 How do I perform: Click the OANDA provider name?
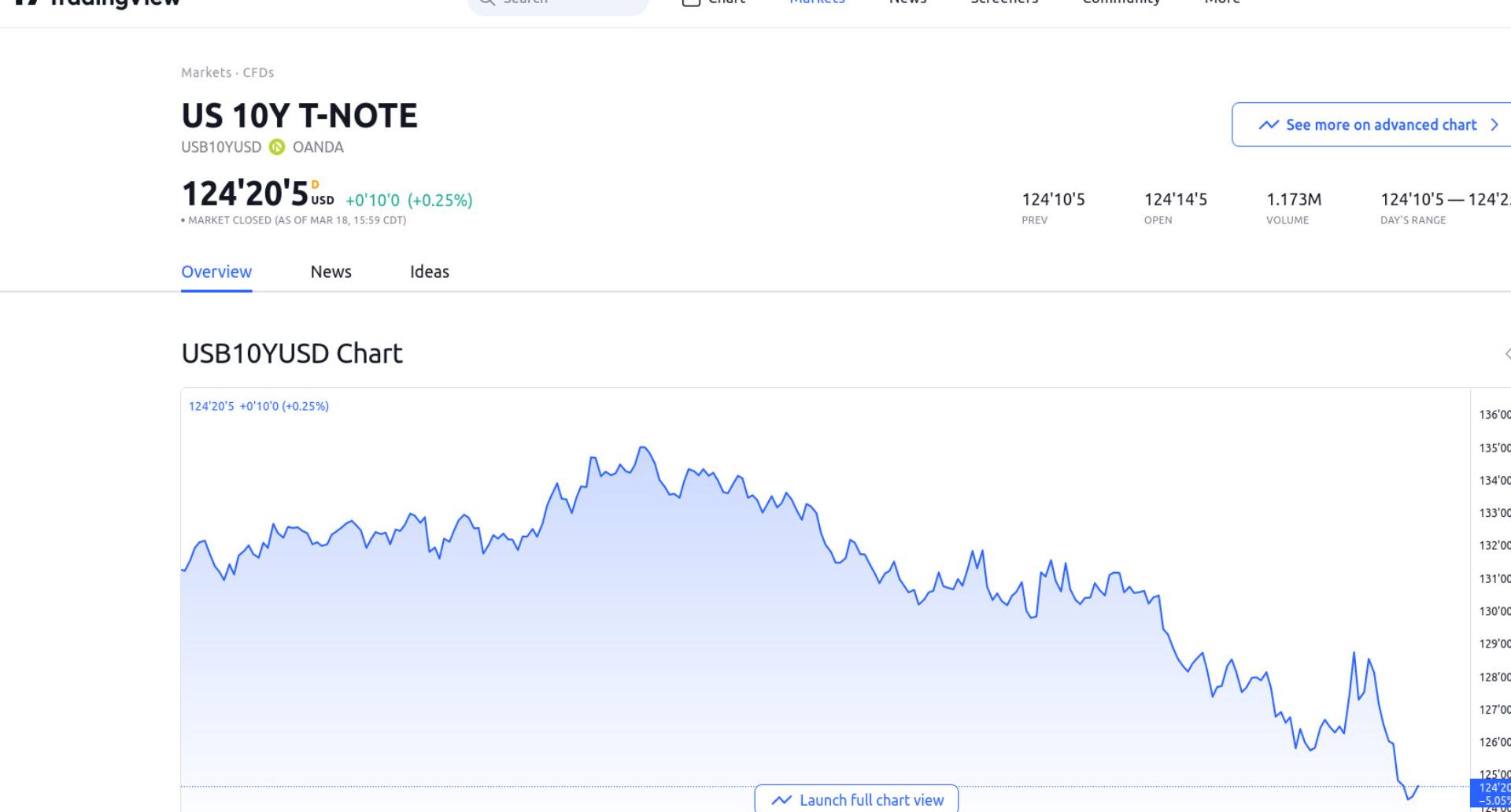(318, 147)
